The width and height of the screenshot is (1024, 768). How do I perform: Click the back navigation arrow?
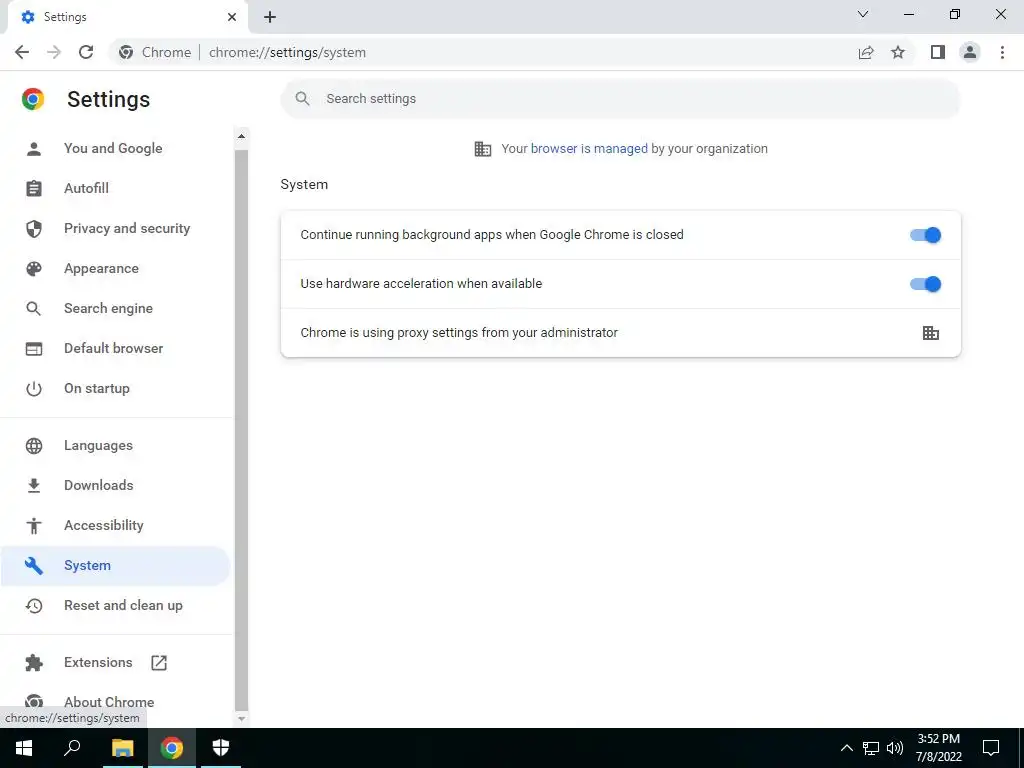tap(22, 52)
